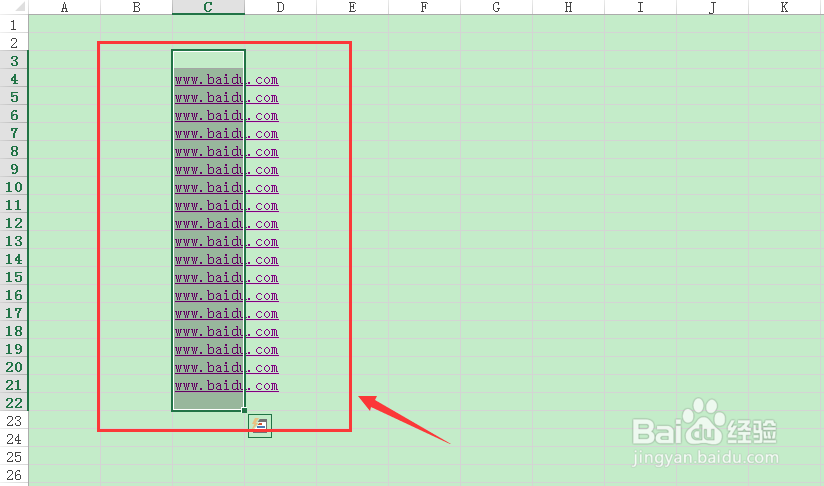Open www.baidu.com link in row 7
Image resolution: width=824 pixels, height=486 pixels.
226,133
